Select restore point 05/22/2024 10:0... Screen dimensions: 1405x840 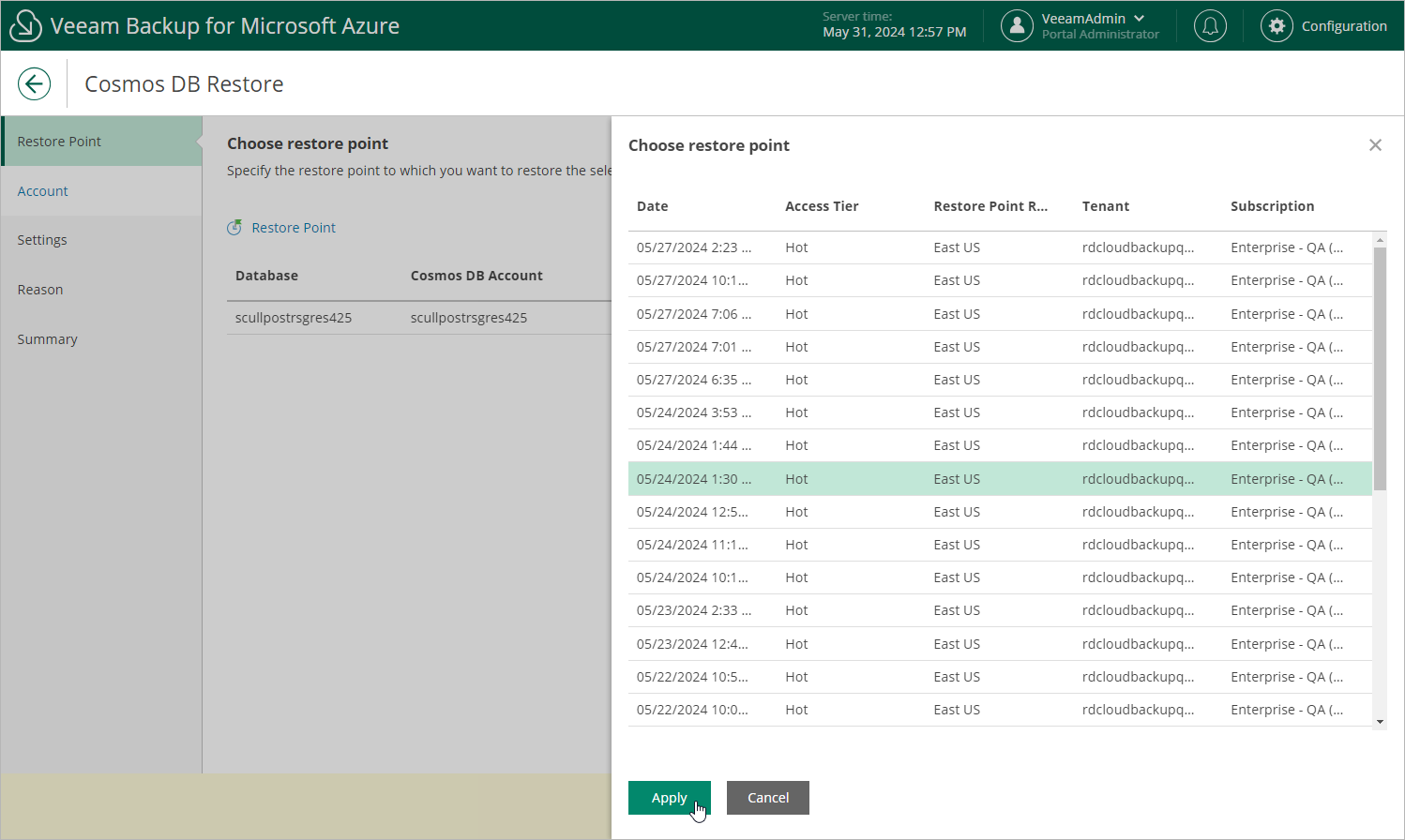pos(1000,710)
